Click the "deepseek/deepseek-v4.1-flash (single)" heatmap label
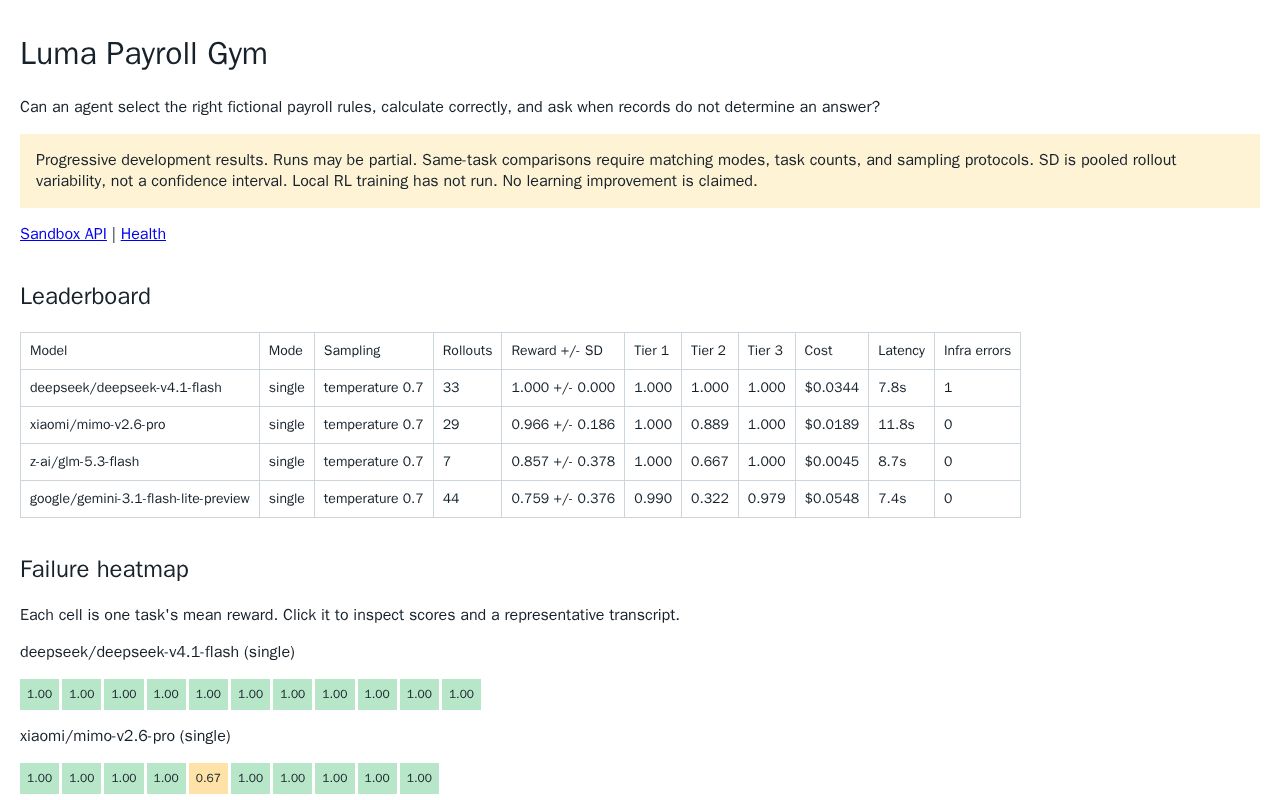The height and width of the screenshot is (800, 1280). coord(157,652)
